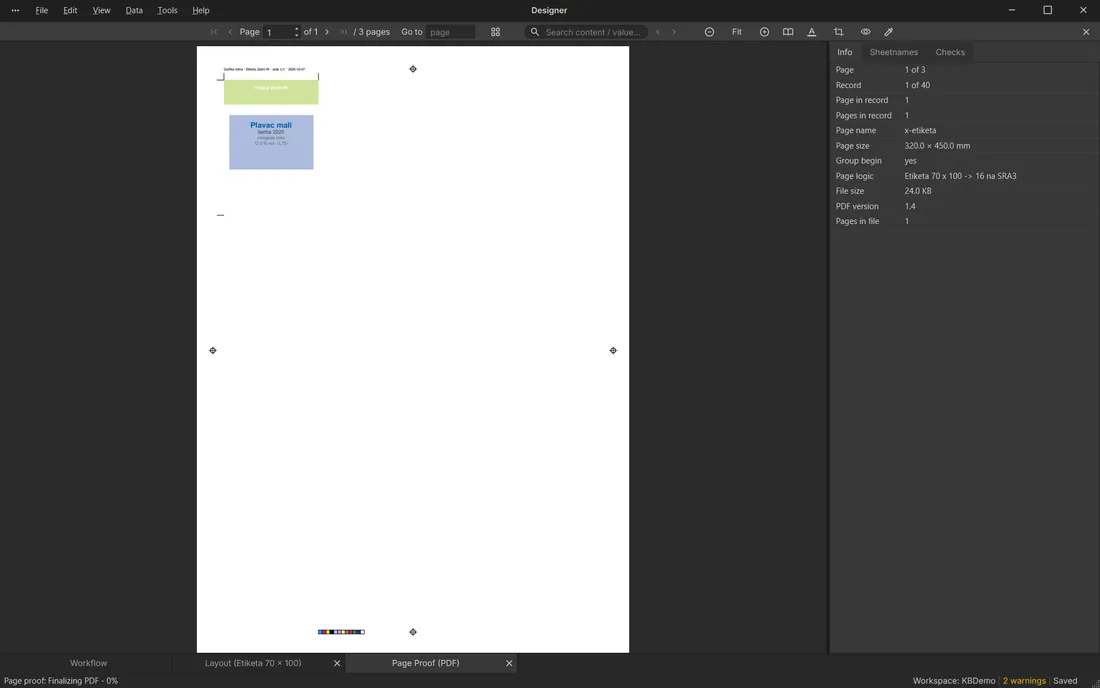
Task: Go to previous search result
Action: coord(657,32)
